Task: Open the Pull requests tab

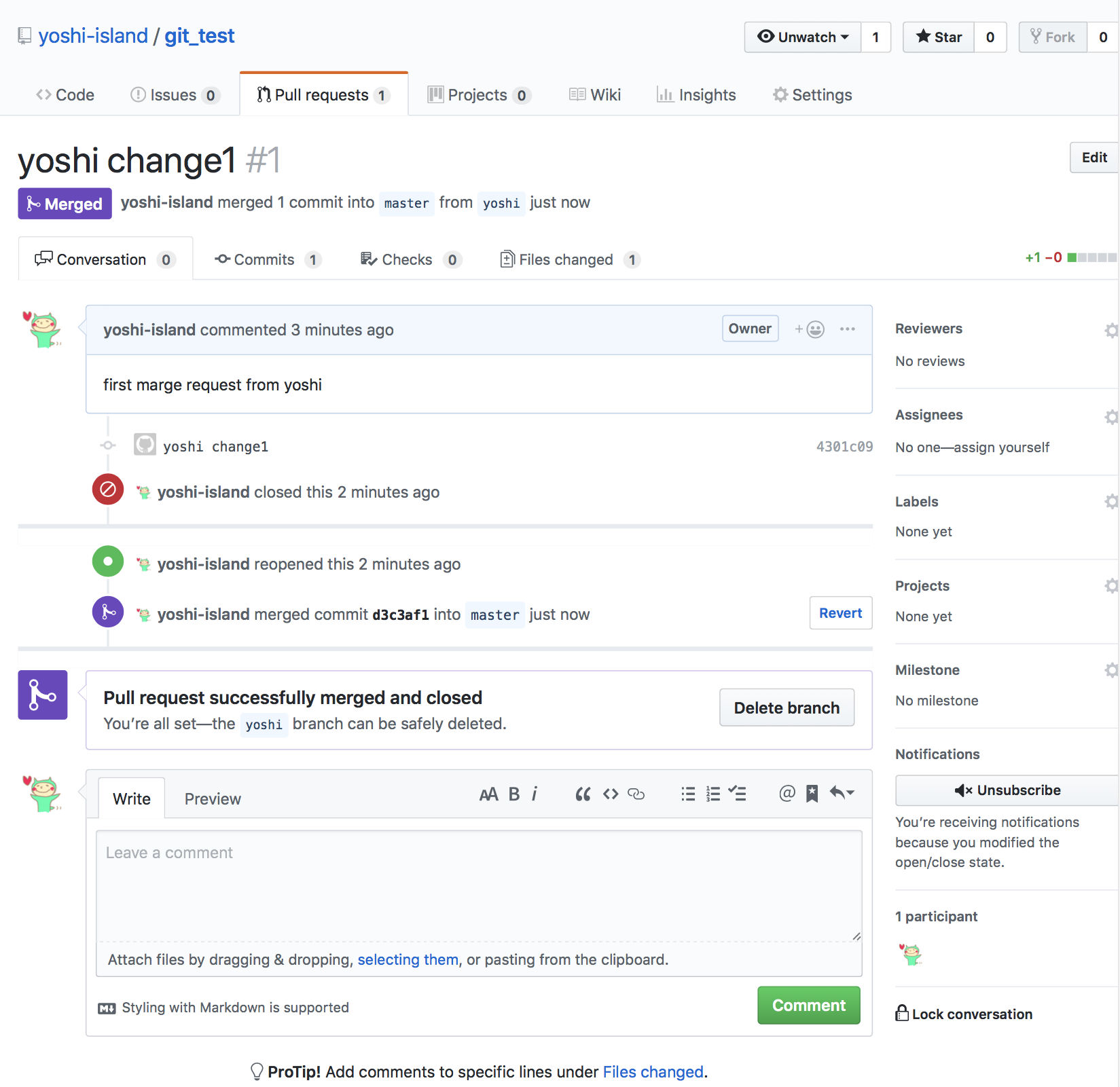Action: click(323, 95)
